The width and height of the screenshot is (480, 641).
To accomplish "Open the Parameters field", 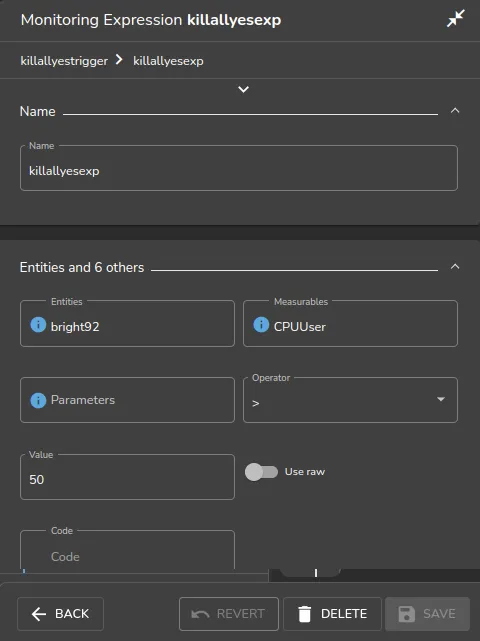I will 127,400.
